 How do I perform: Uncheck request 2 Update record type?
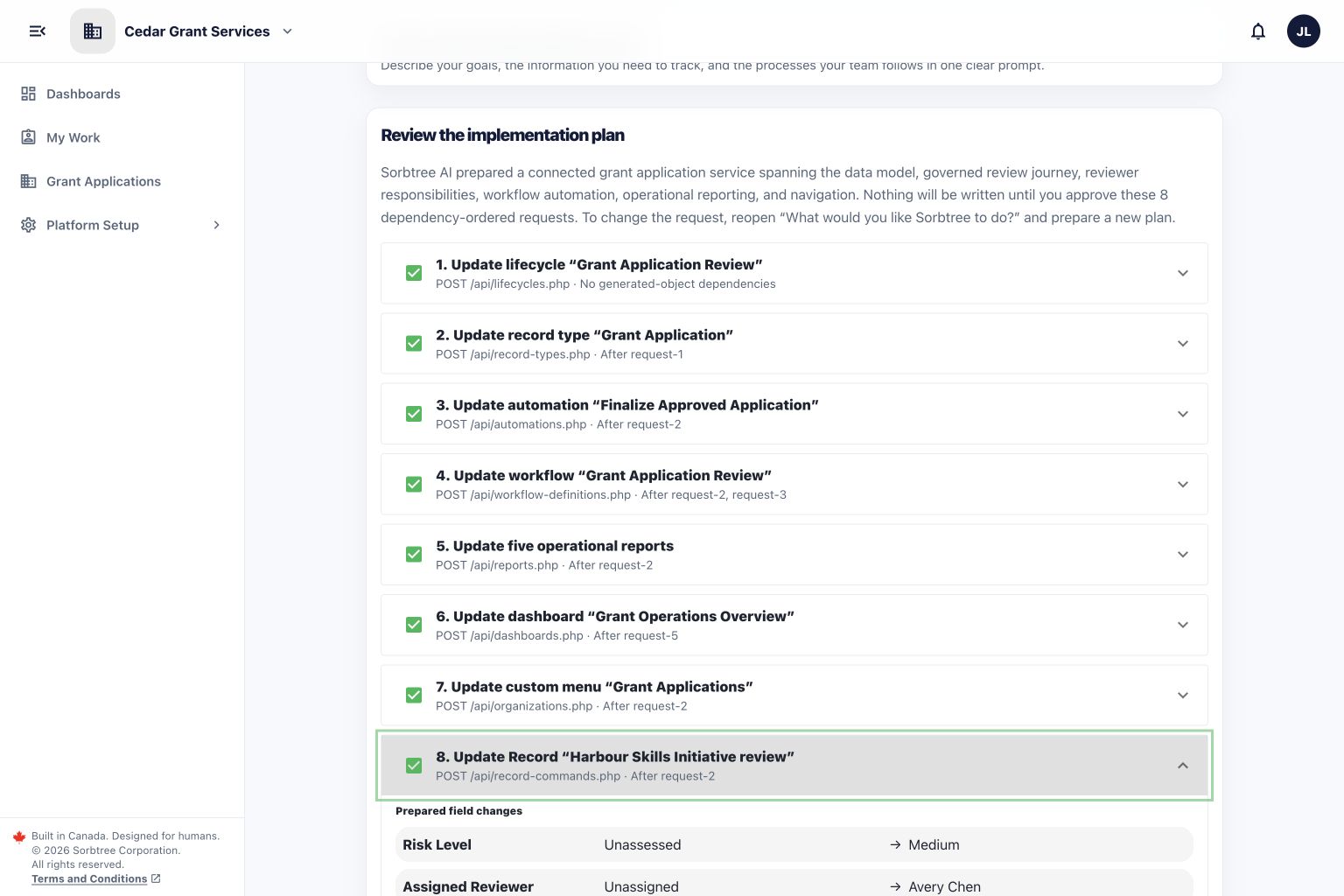tap(414, 344)
